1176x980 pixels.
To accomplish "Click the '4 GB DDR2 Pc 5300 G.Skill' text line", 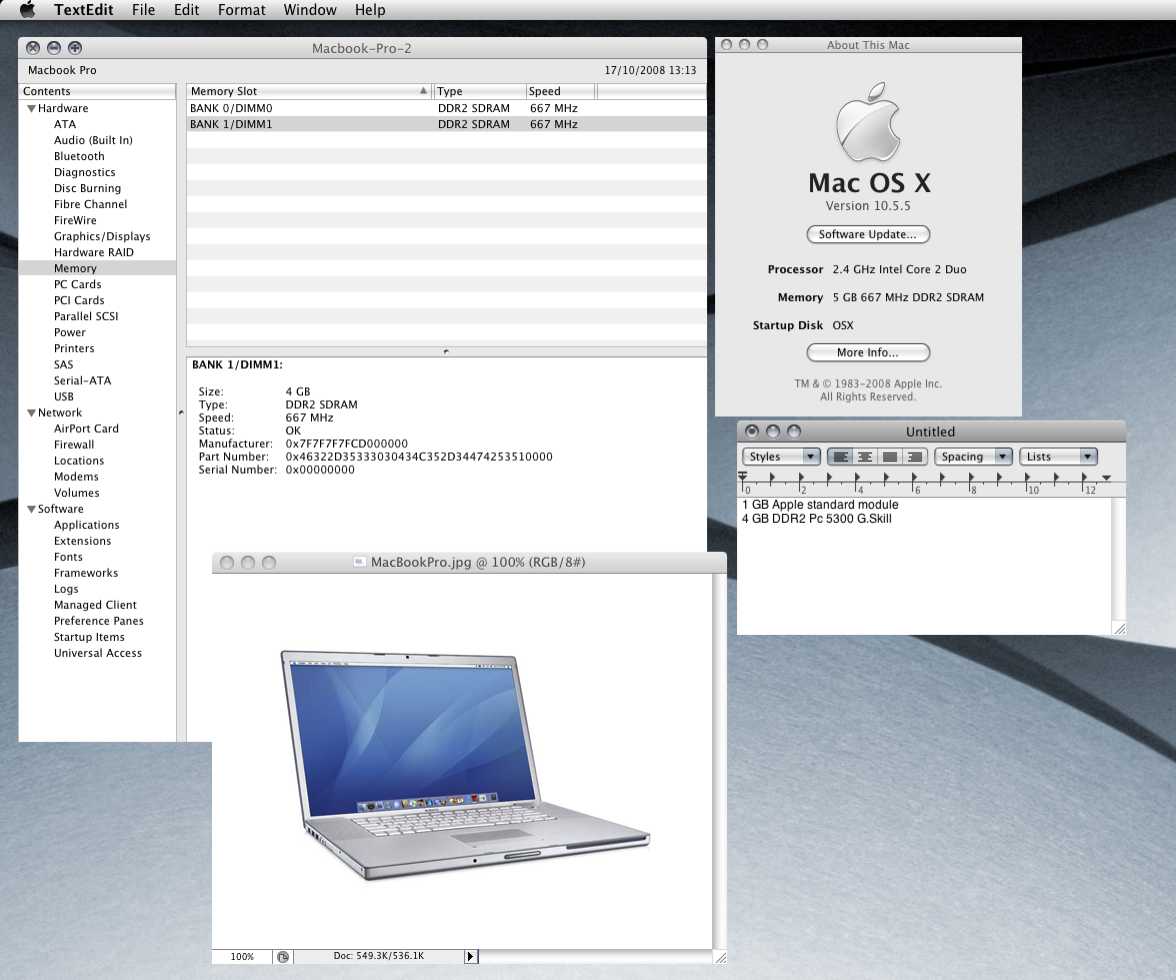I will (x=817, y=518).
